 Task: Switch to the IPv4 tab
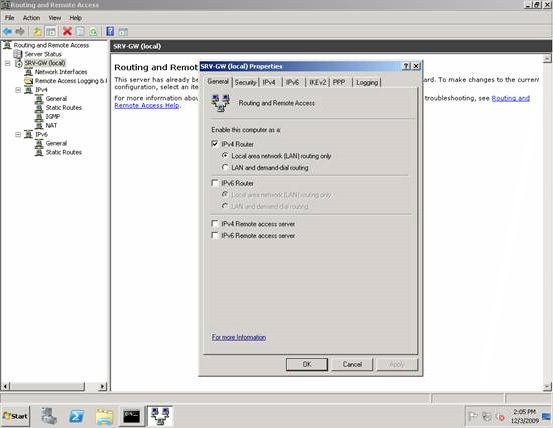point(269,82)
